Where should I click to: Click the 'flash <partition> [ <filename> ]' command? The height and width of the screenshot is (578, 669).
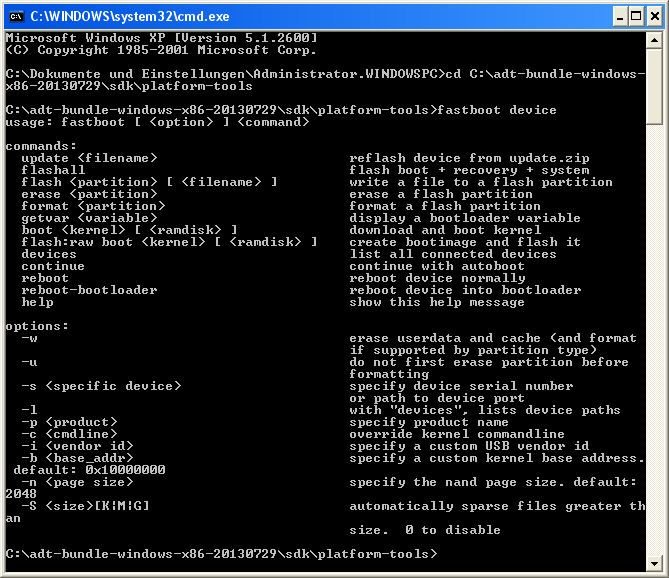point(149,182)
